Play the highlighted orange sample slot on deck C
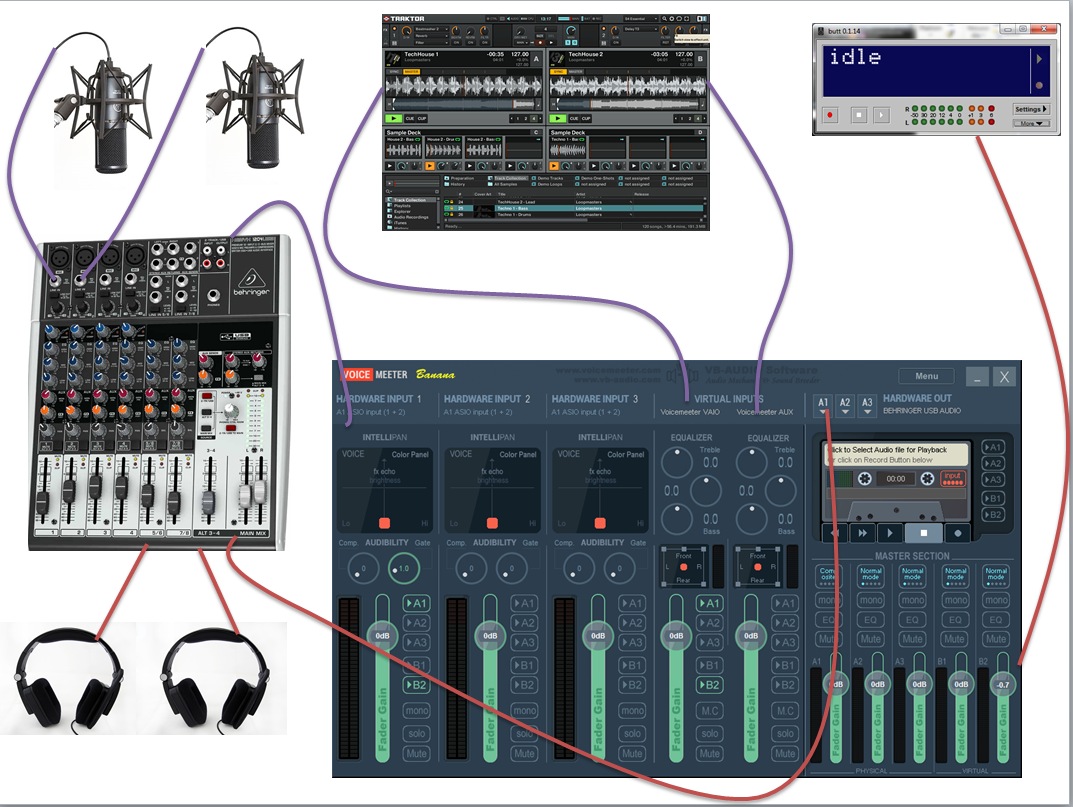1073x807 pixels. click(x=430, y=166)
